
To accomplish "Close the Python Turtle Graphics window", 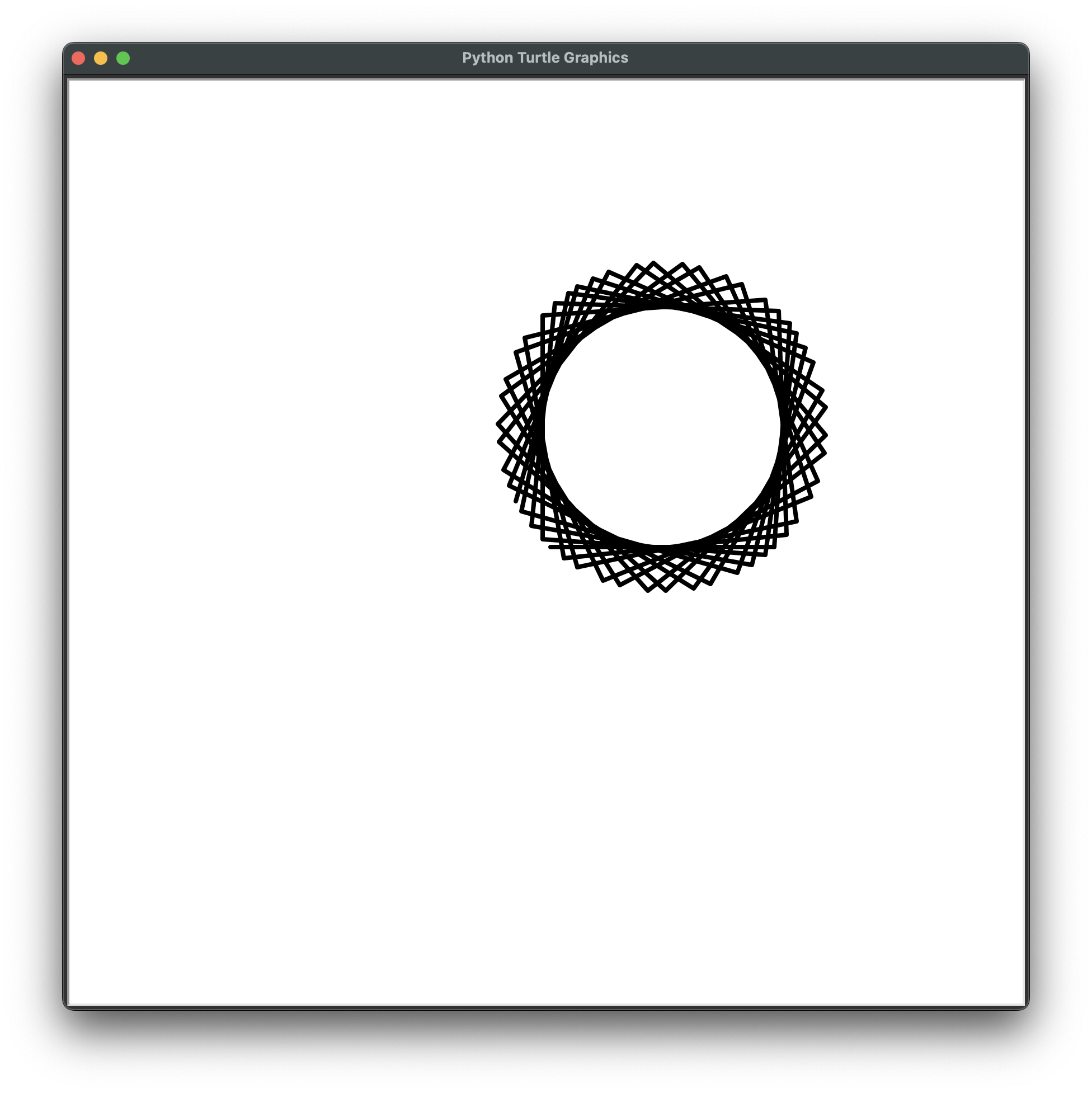I will [79, 58].
